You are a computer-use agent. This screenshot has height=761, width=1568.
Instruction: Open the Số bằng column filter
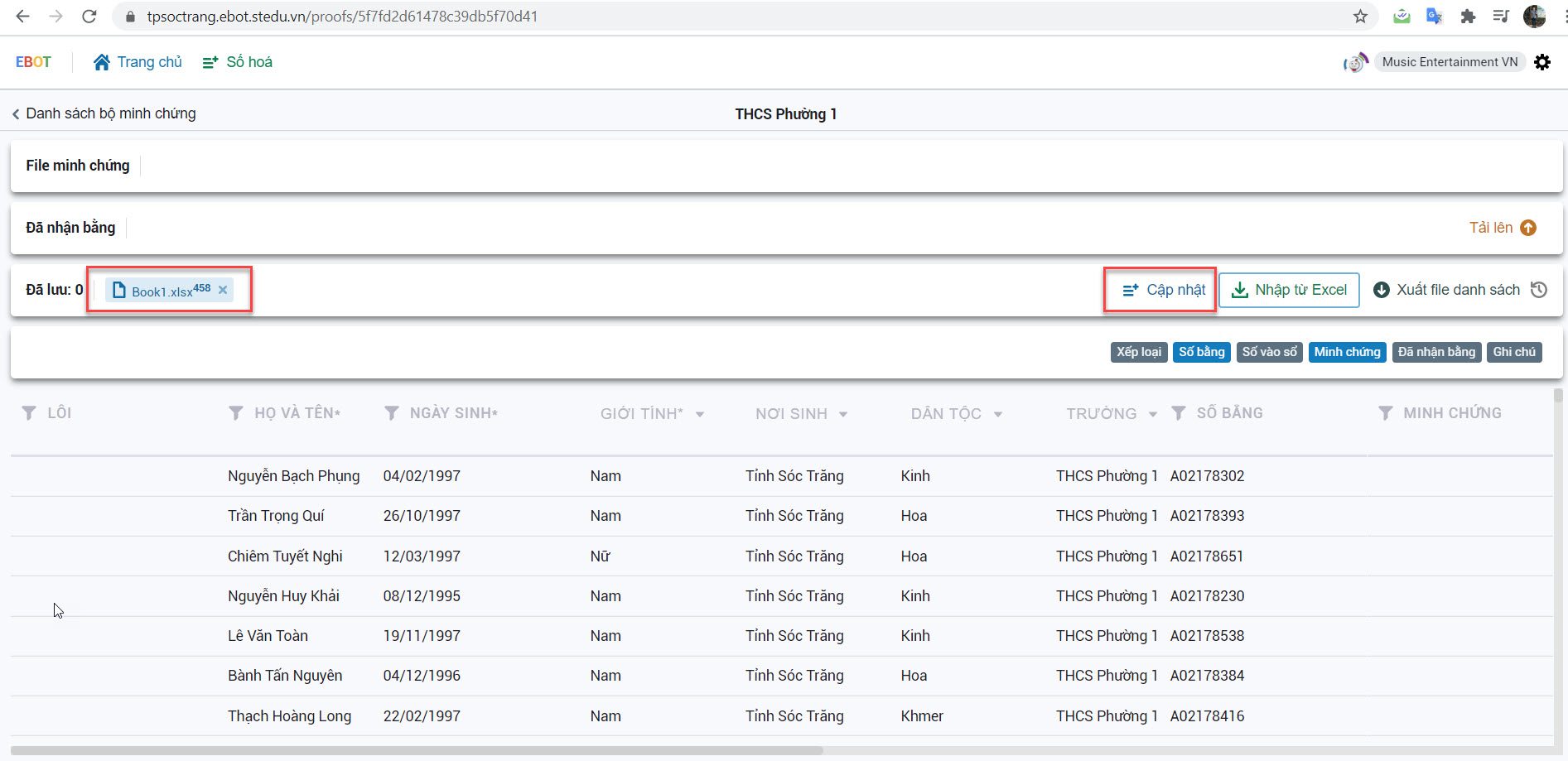tap(1179, 413)
